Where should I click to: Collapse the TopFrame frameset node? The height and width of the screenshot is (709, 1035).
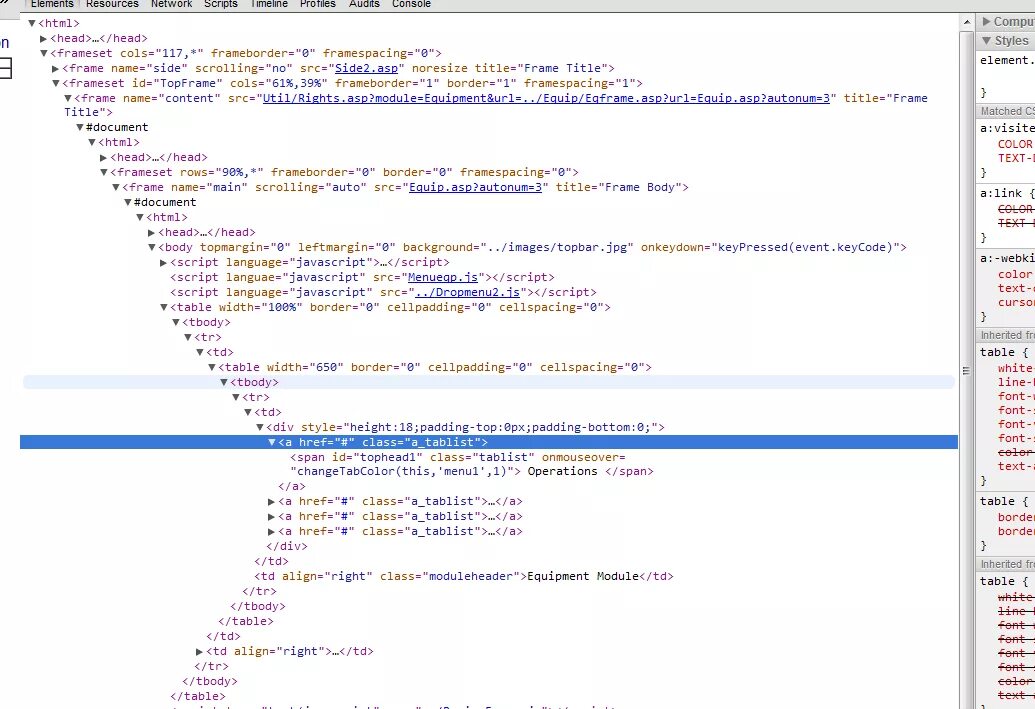click(56, 83)
